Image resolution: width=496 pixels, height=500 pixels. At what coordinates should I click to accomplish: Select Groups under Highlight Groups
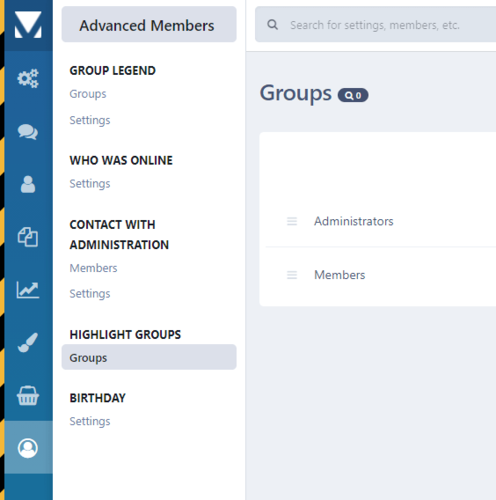coord(149,357)
